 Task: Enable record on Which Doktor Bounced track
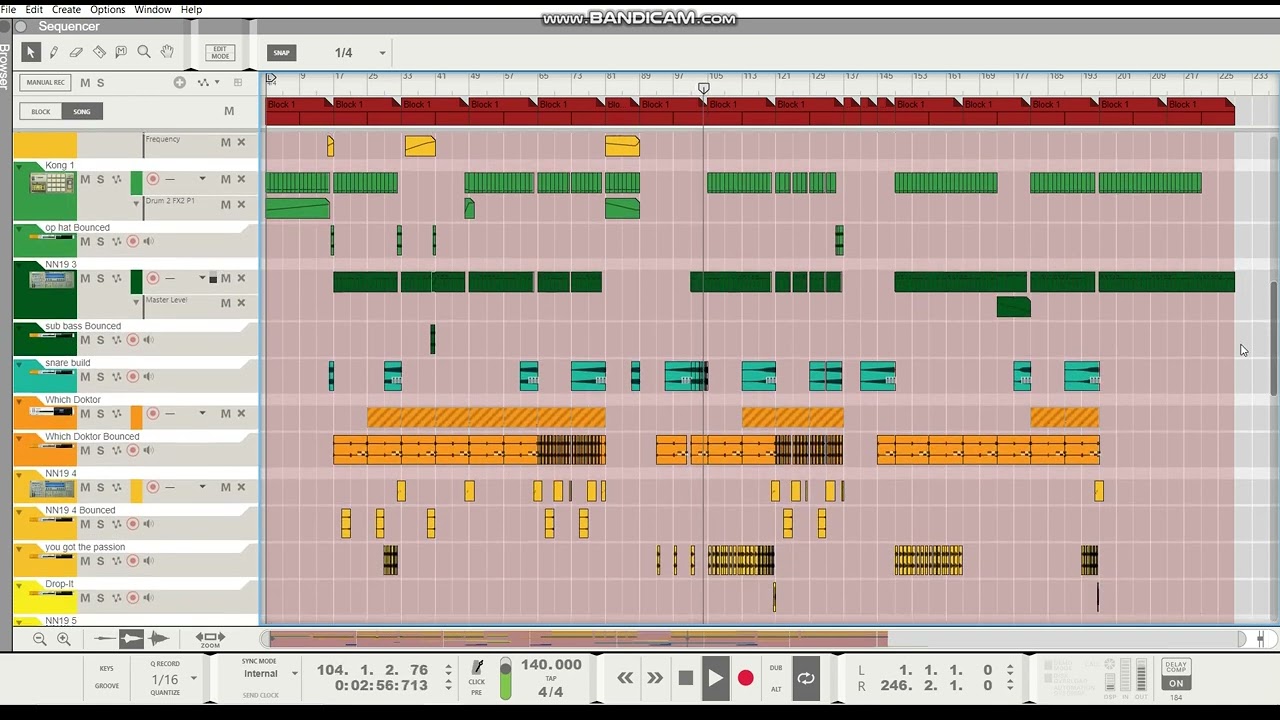pyautogui.click(x=133, y=451)
